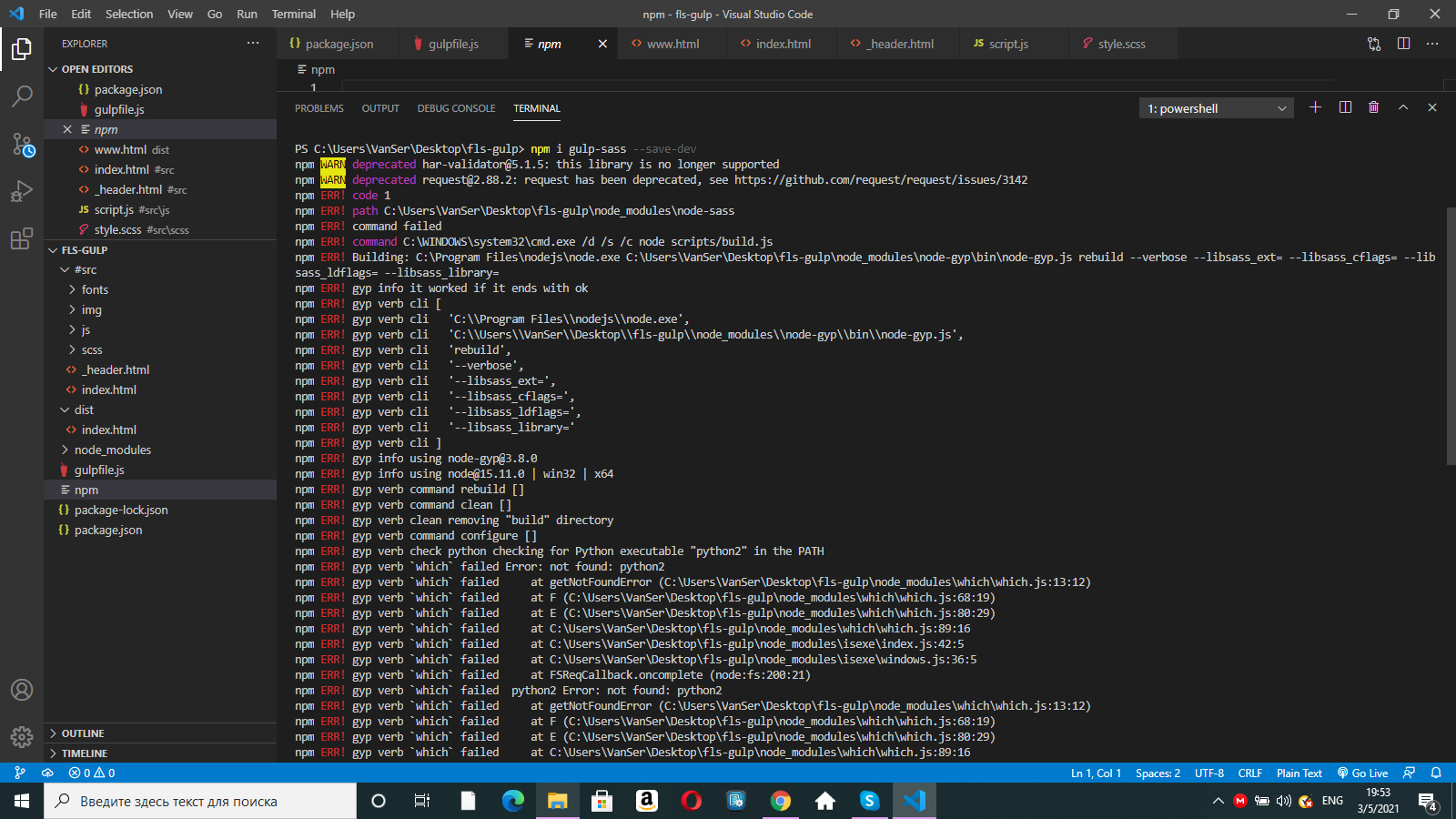The image size is (1456, 819).
Task: Open Chrome from the taskbar
Action: pyautogui.click(x=781, y=801)
